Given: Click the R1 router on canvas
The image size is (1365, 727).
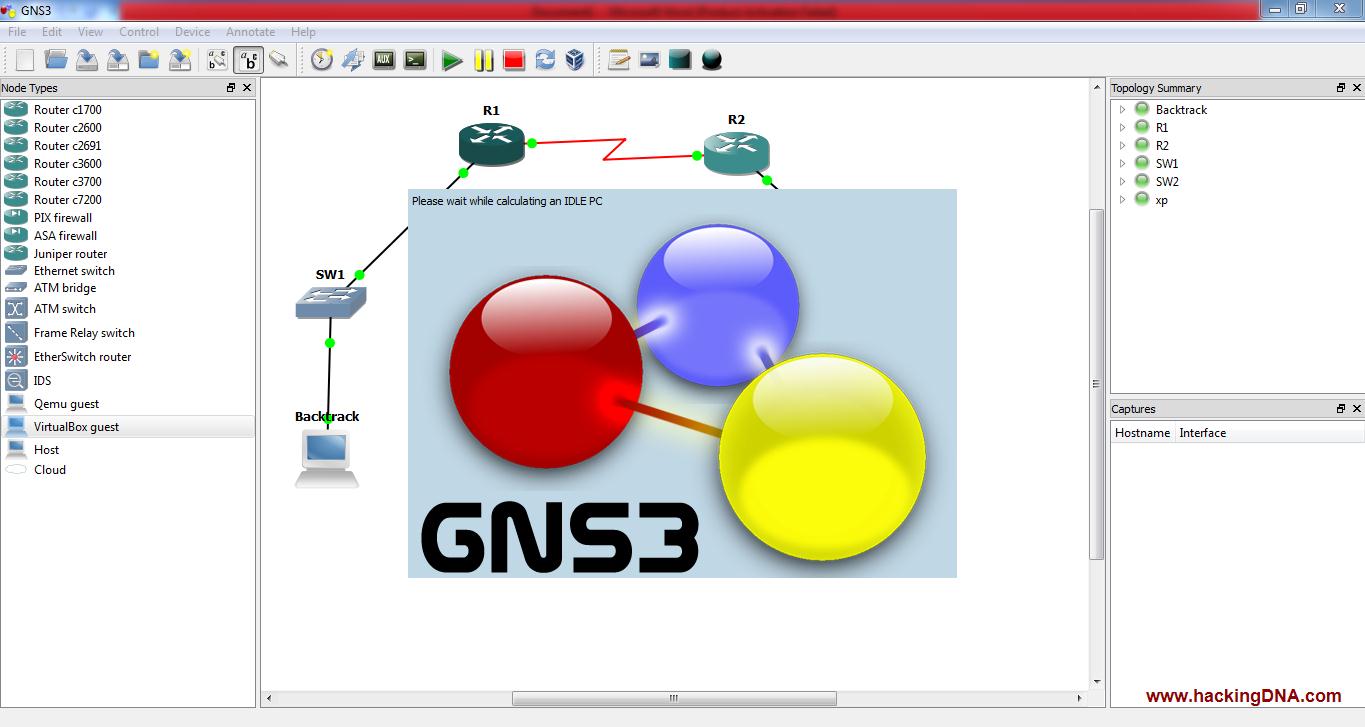Looking at the screenshot, I should pyautogui.click(x=491, y=144).
